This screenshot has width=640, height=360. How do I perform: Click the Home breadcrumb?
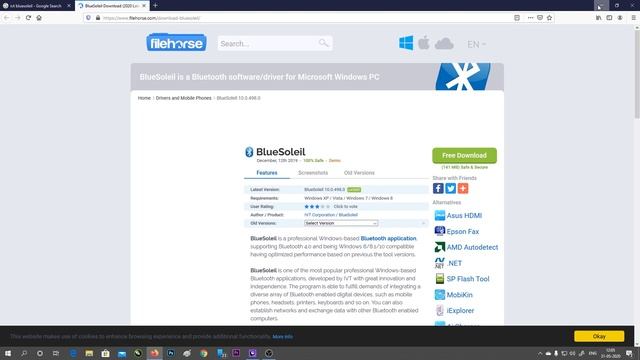click(144, 98)
